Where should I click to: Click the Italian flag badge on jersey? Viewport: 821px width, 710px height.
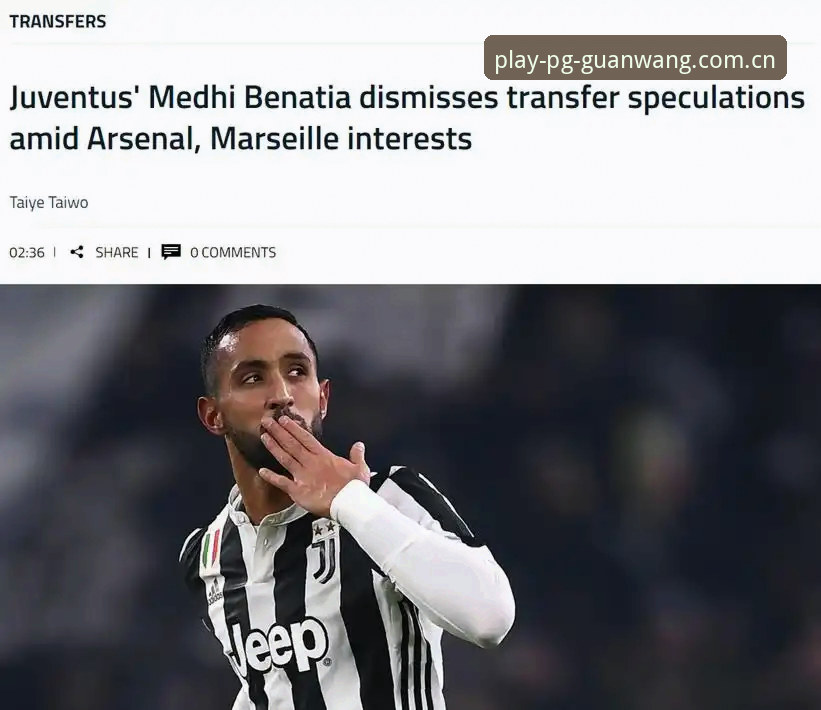211,550
